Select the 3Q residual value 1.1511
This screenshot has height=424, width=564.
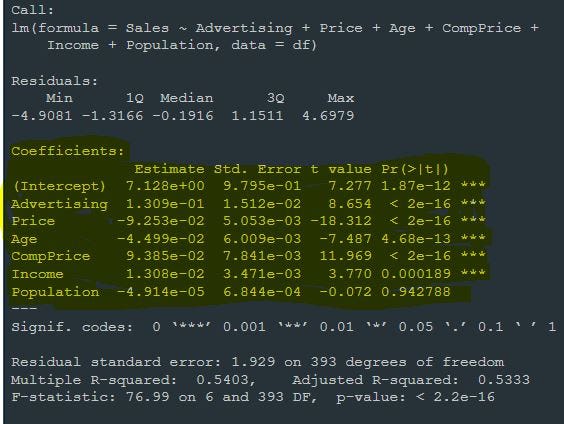point(257,116)
